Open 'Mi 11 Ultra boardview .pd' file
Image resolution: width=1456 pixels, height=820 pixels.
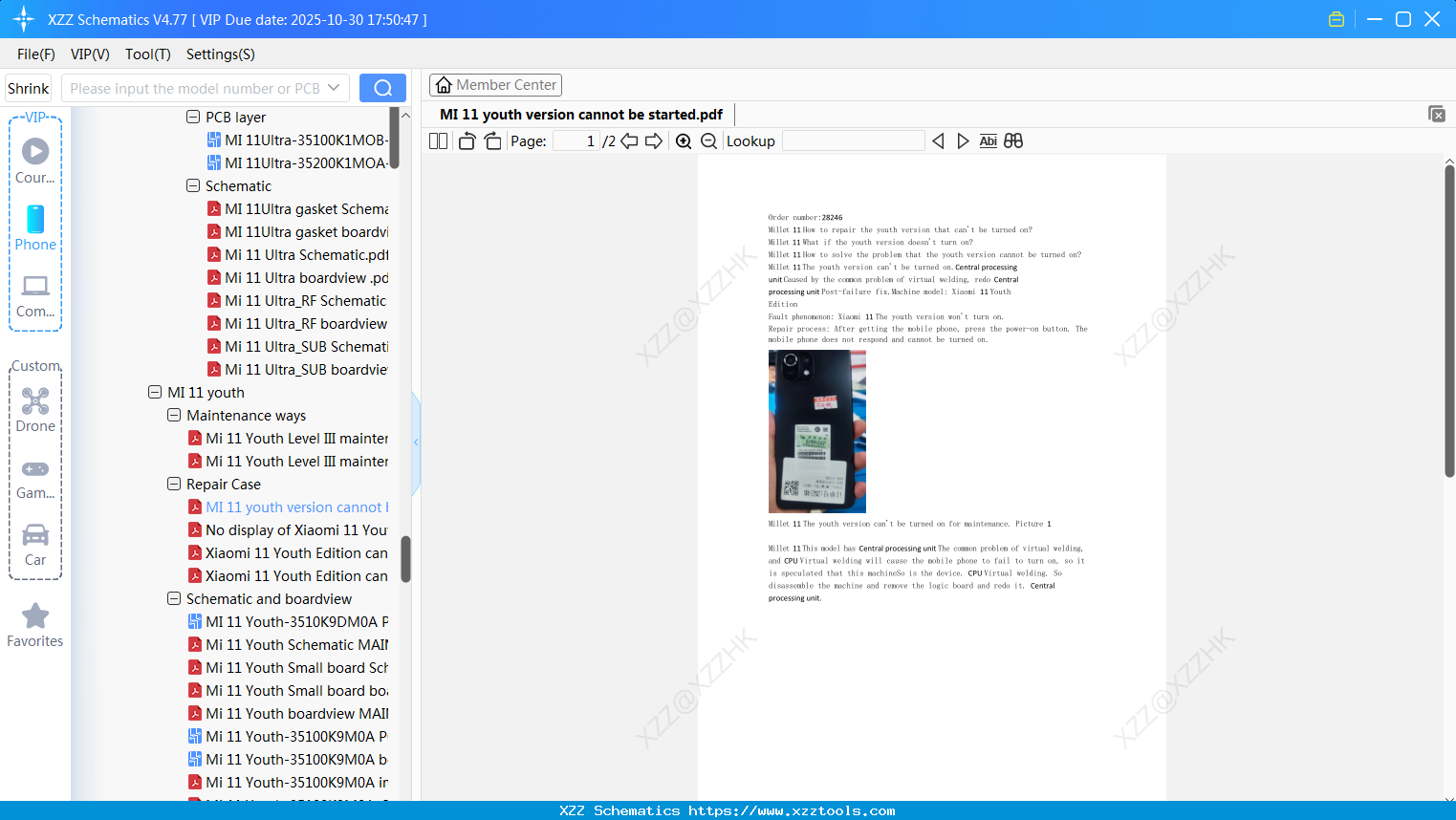[x=297, y=277]
